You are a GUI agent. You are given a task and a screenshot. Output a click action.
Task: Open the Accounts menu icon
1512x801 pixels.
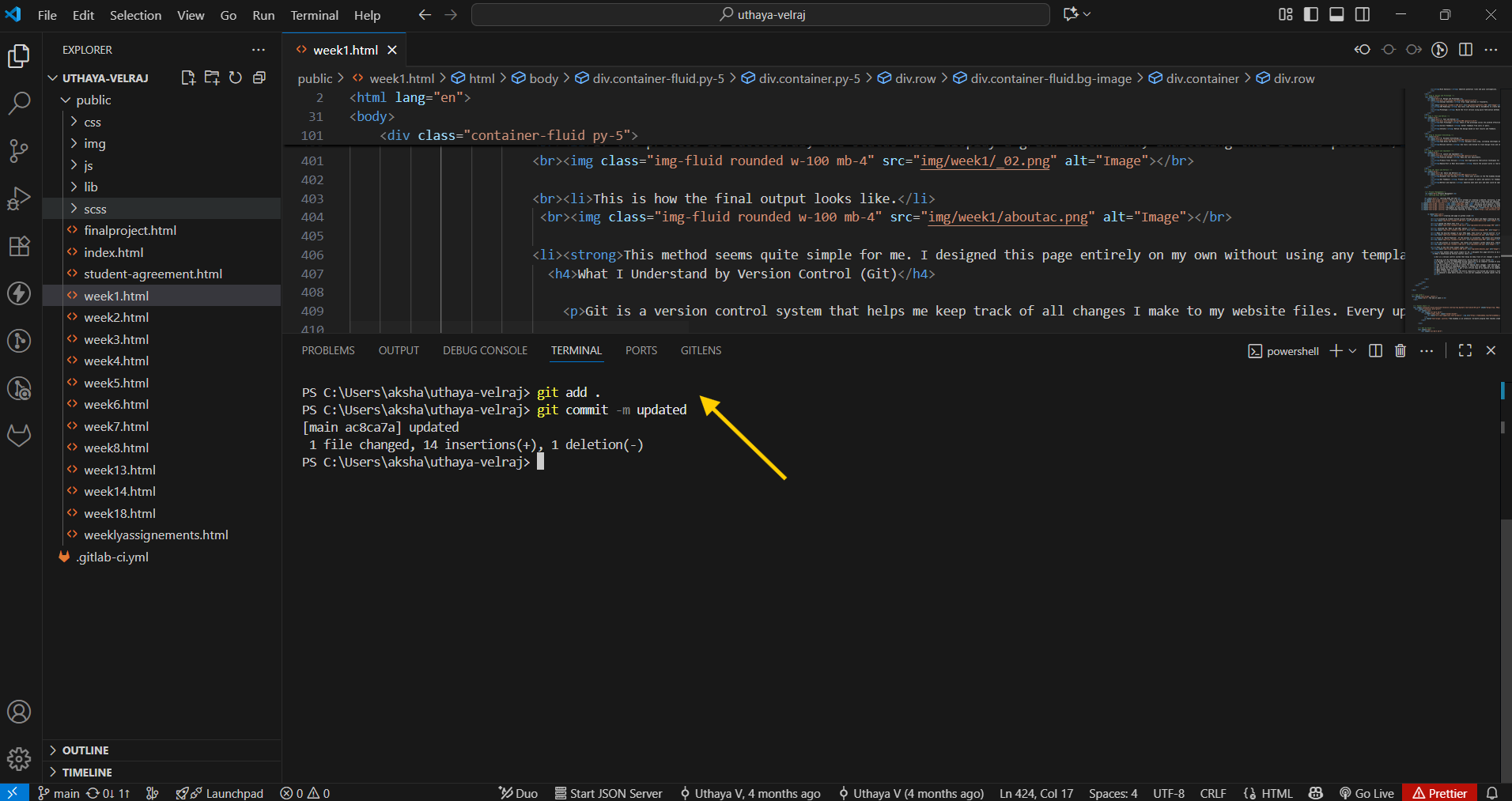pyautogui.click(x=19, y=712)
